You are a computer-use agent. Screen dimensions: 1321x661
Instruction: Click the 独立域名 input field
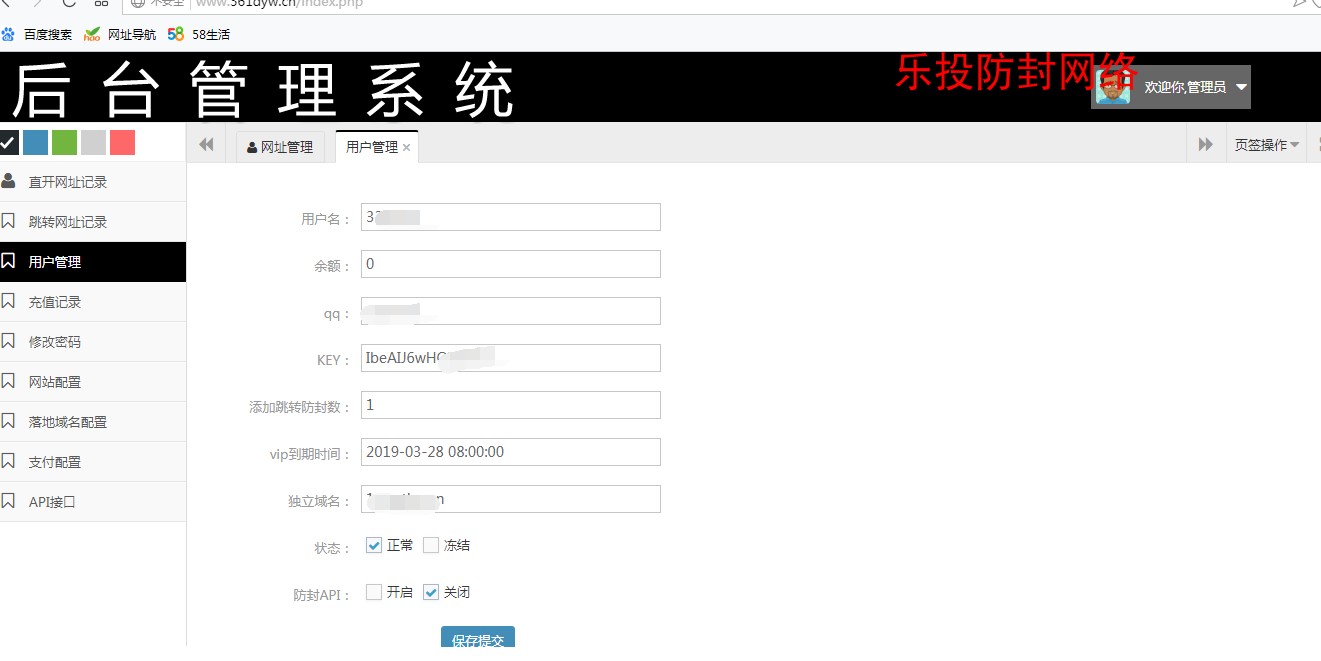tap(511, 499)
